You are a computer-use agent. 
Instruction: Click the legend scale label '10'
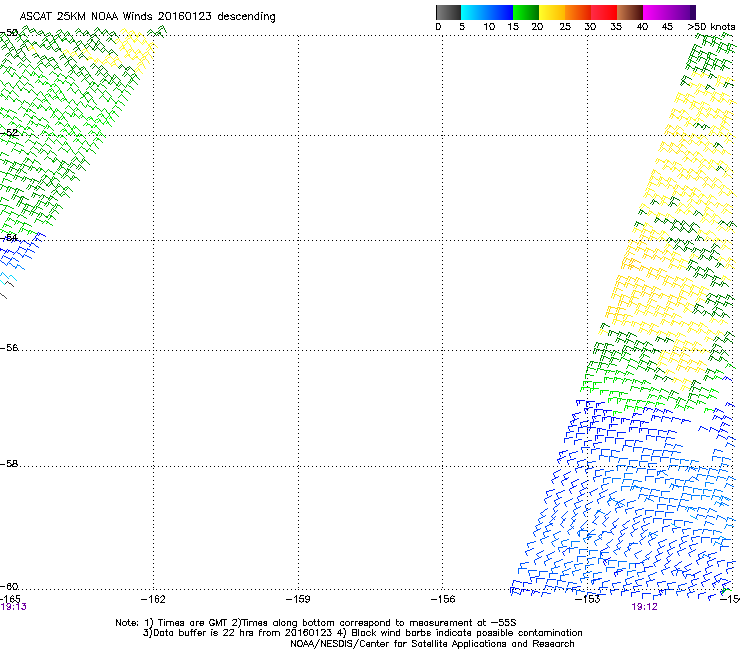[489, 27]
